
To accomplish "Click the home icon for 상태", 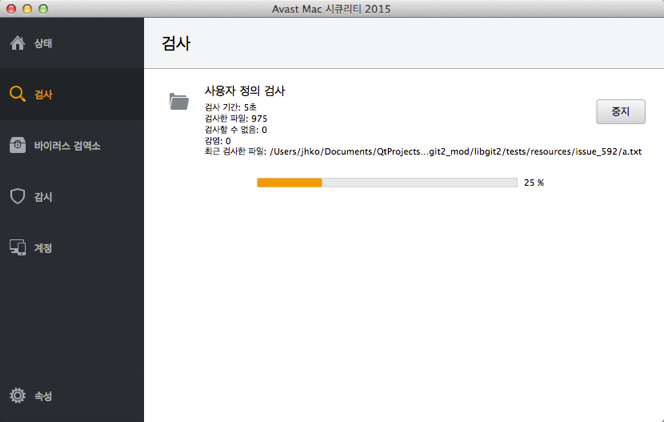I will pyautogui.click(x=17, y=43).
